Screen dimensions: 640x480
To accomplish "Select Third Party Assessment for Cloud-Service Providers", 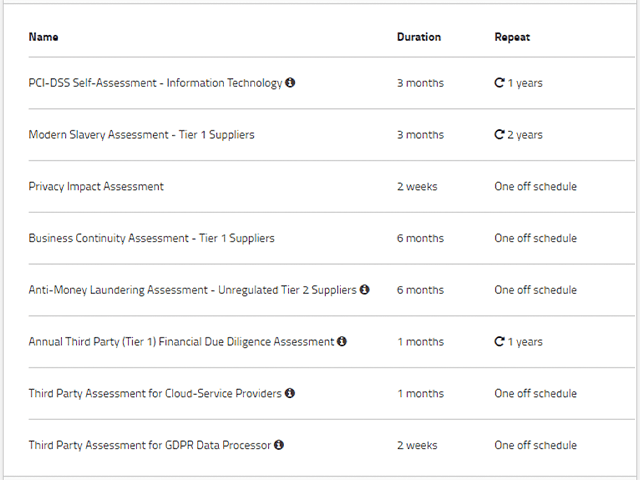I will point(155,394).
